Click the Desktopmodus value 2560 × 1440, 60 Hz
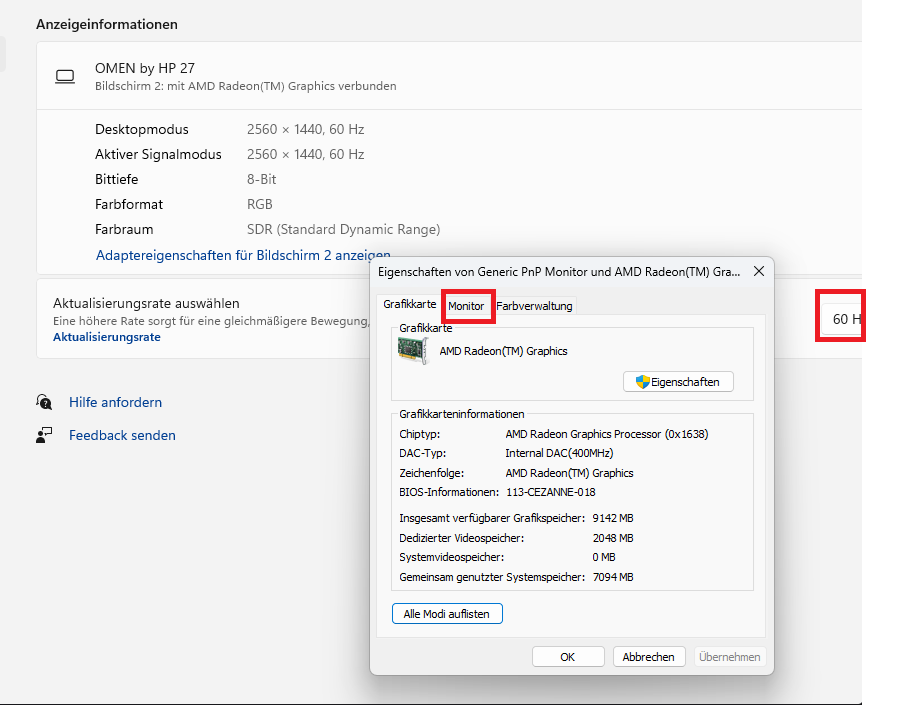Image resolution: width=915 pixels, height=707 pixels. [305, 130]
